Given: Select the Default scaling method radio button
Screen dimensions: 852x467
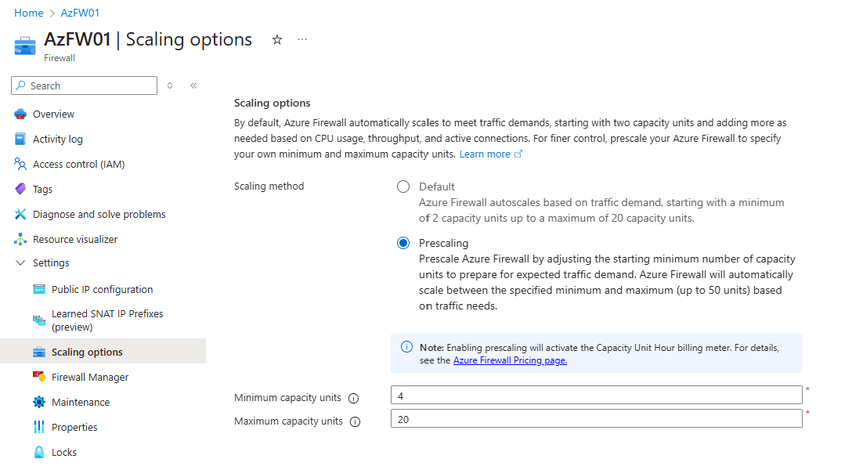Looking at the screenshot, I should (403, 187).
